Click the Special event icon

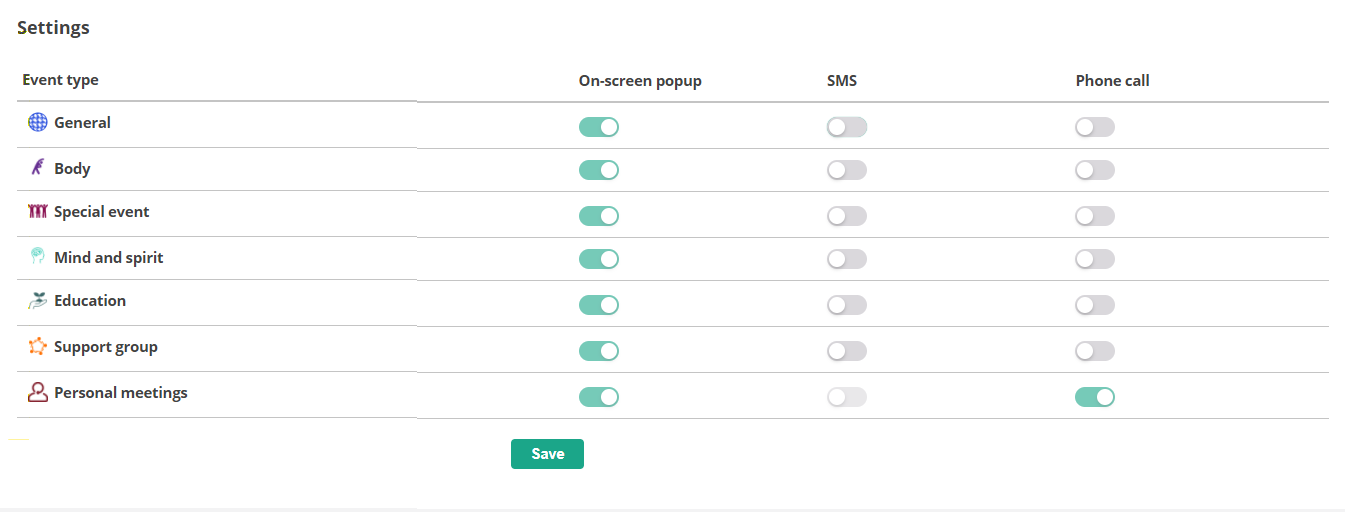(x=38, y=212)
